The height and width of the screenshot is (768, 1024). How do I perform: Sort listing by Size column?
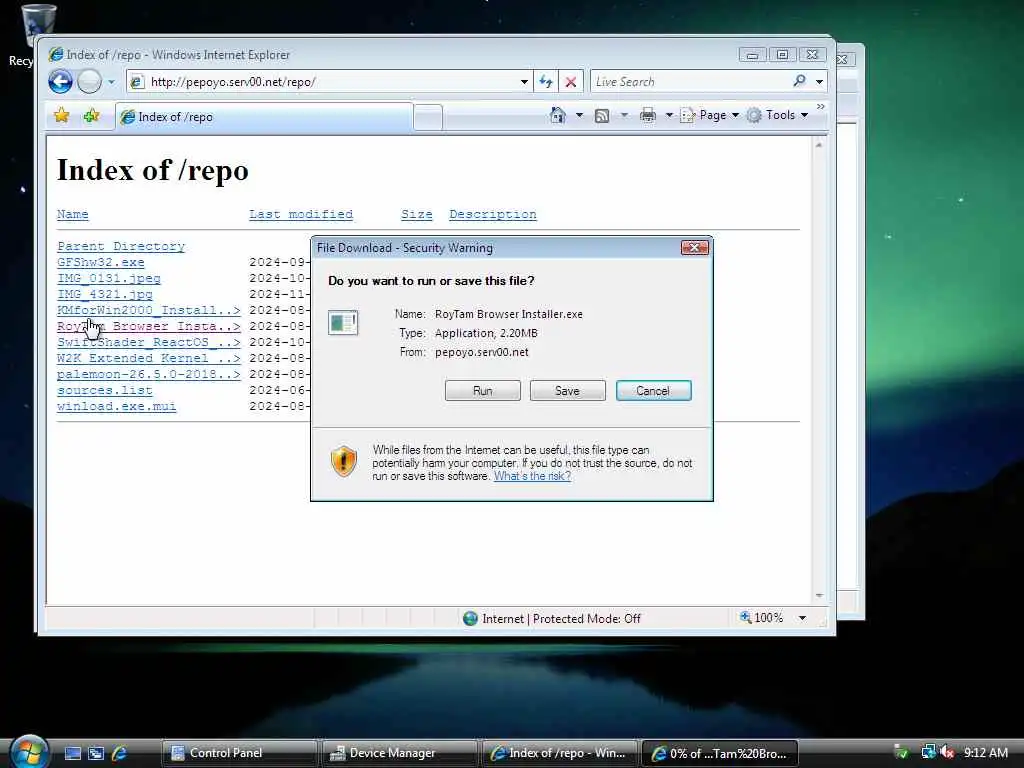coord(417,214)
